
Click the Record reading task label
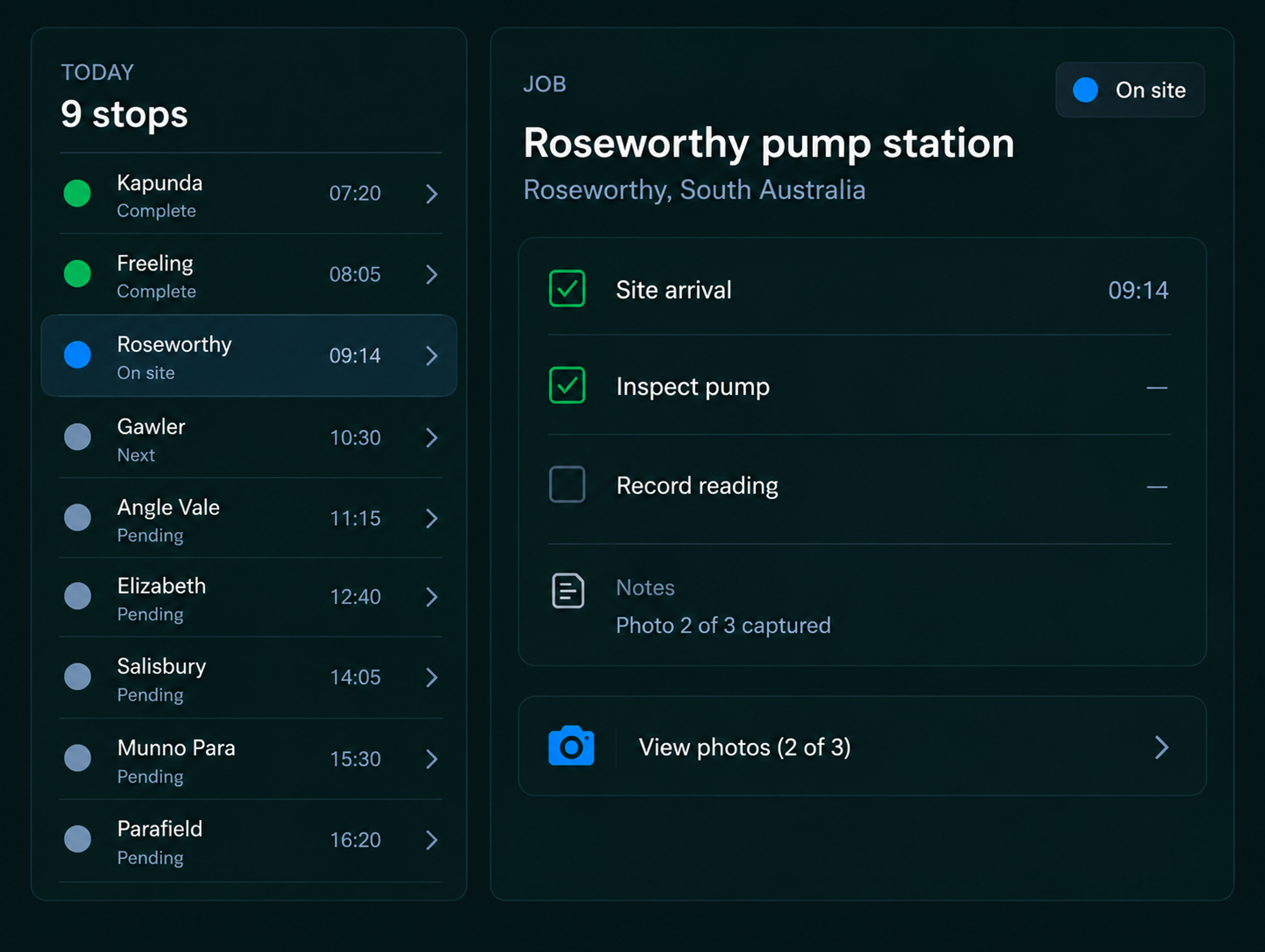click(697, 486)
